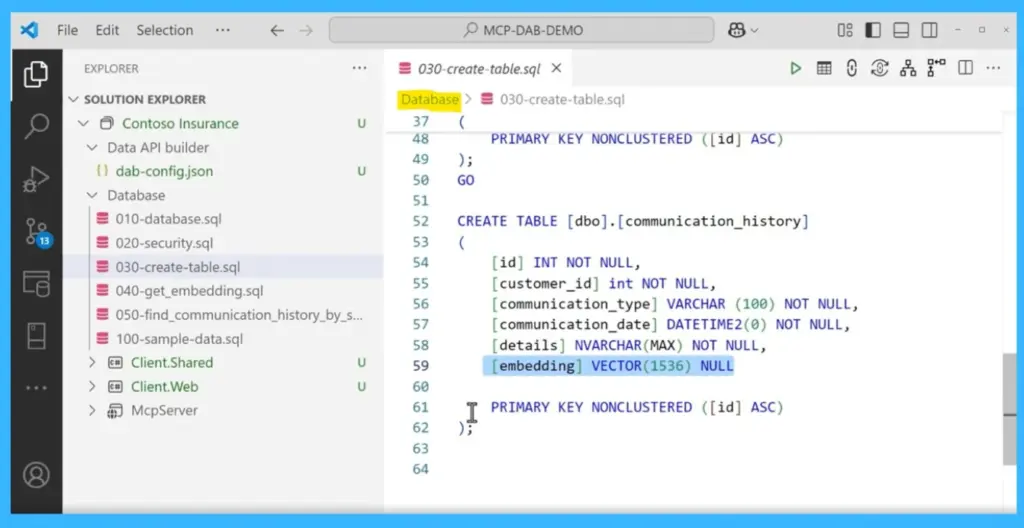
Task: Open Copilot chat icon in title bar
Action: point(737,30)
